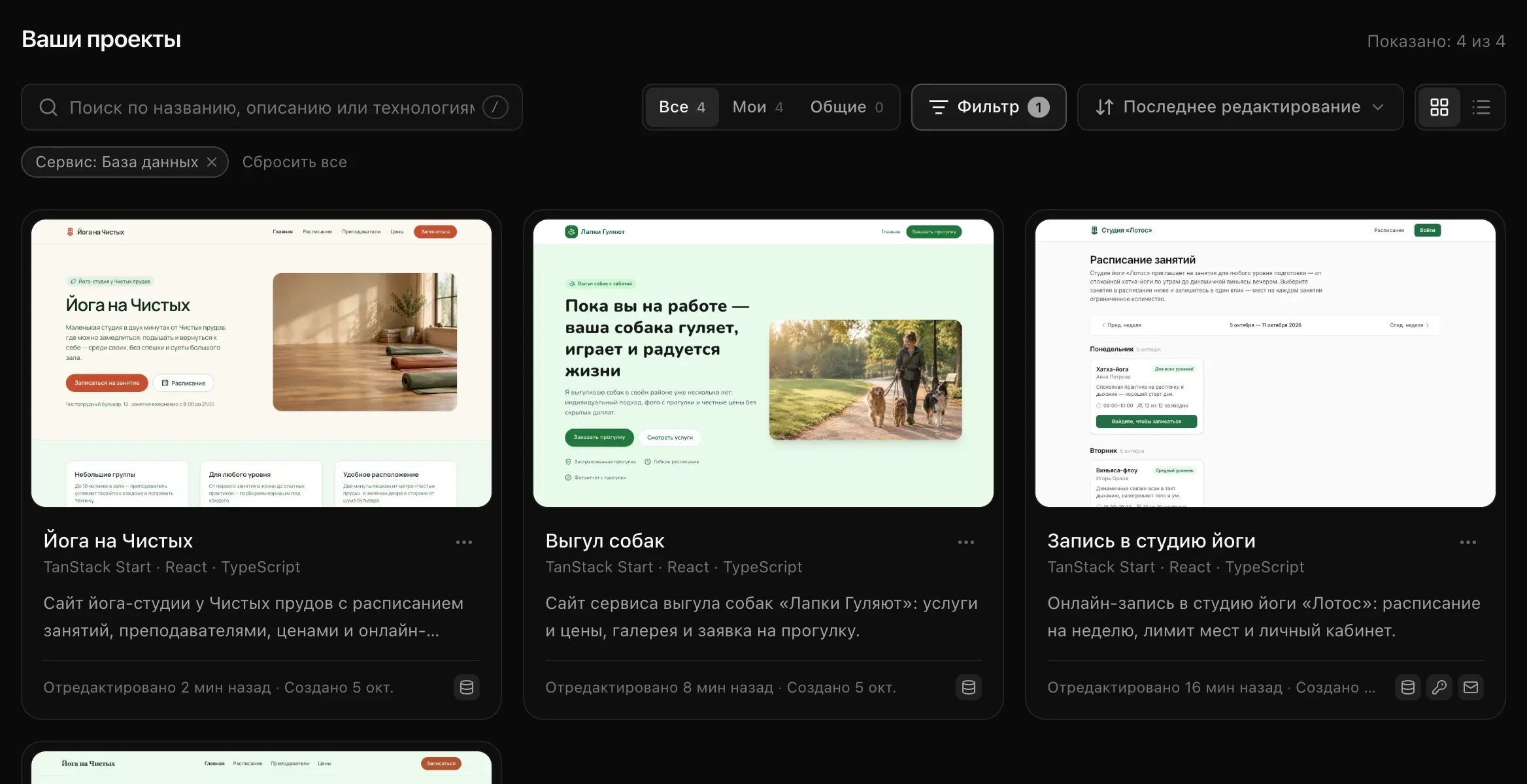Click the Выгул собак description text
This screenshot has width=1527, height=784.
coord(762,617)
